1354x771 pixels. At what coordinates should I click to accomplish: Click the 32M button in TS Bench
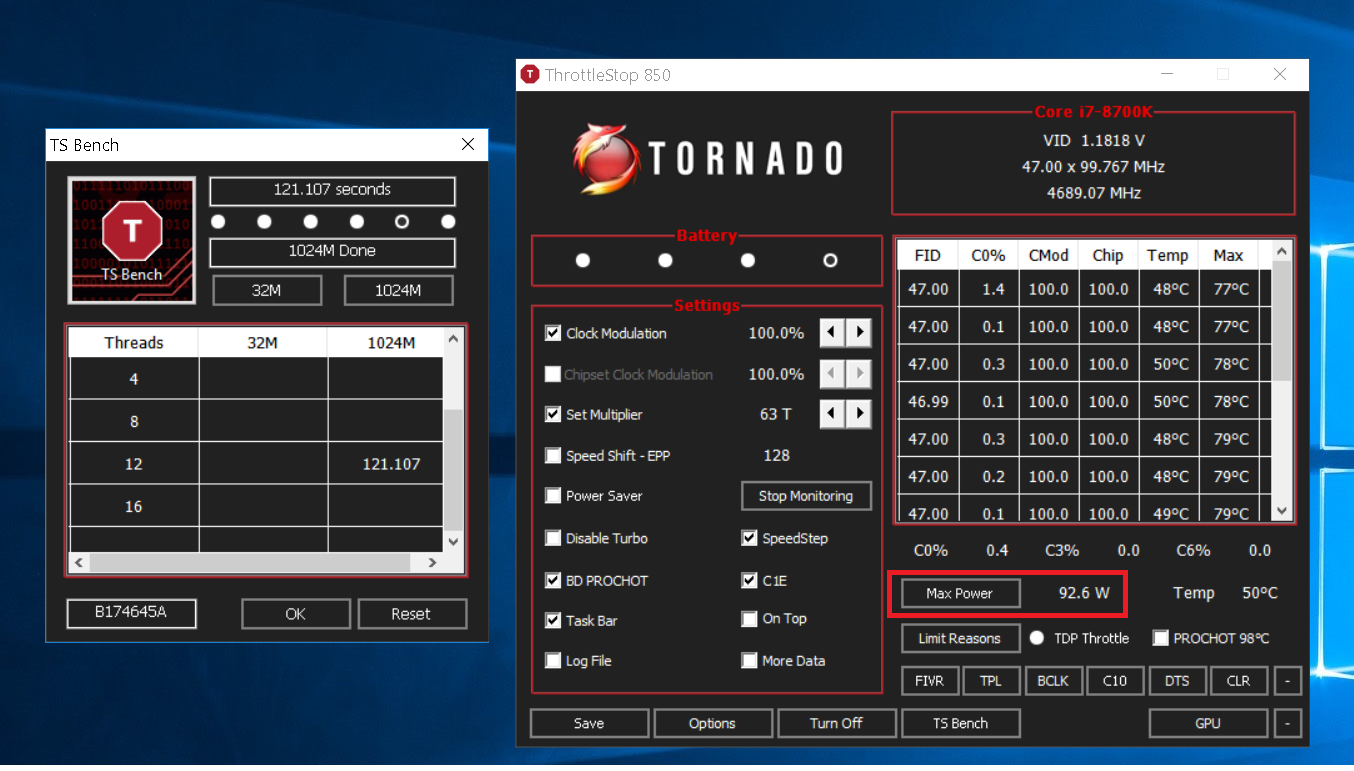[x=267, y=291]
